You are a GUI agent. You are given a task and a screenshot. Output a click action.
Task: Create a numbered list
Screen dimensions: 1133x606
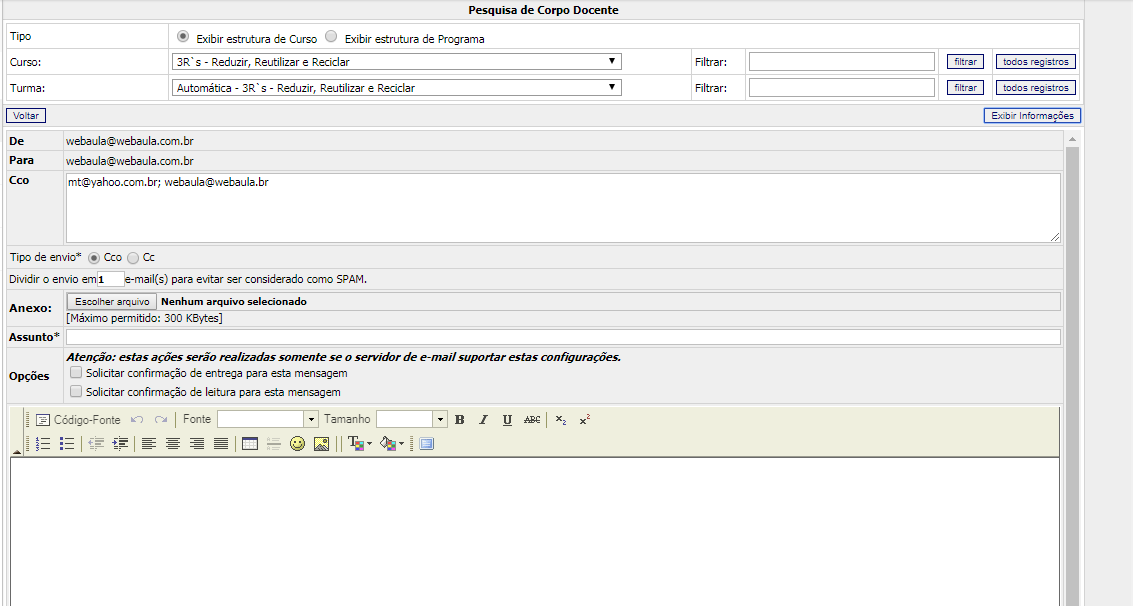[43, 444]
